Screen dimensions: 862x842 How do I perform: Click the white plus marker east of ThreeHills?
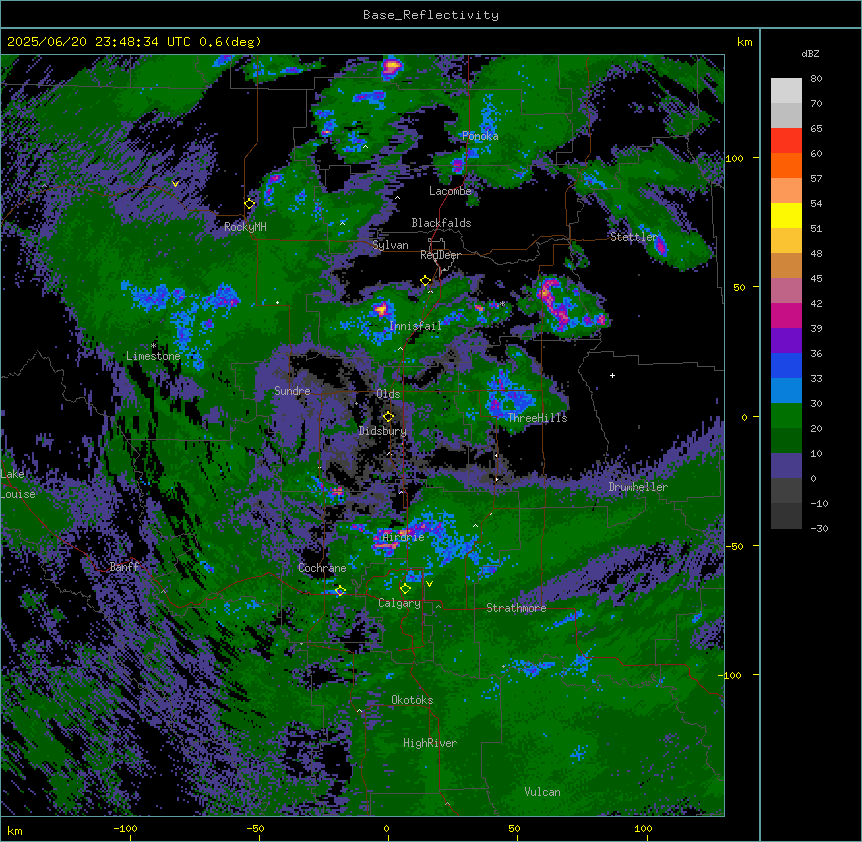(x=612, y=375)
